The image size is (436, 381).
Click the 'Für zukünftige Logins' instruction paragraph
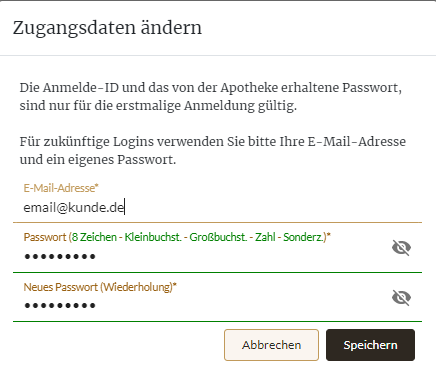click(213, 150)
